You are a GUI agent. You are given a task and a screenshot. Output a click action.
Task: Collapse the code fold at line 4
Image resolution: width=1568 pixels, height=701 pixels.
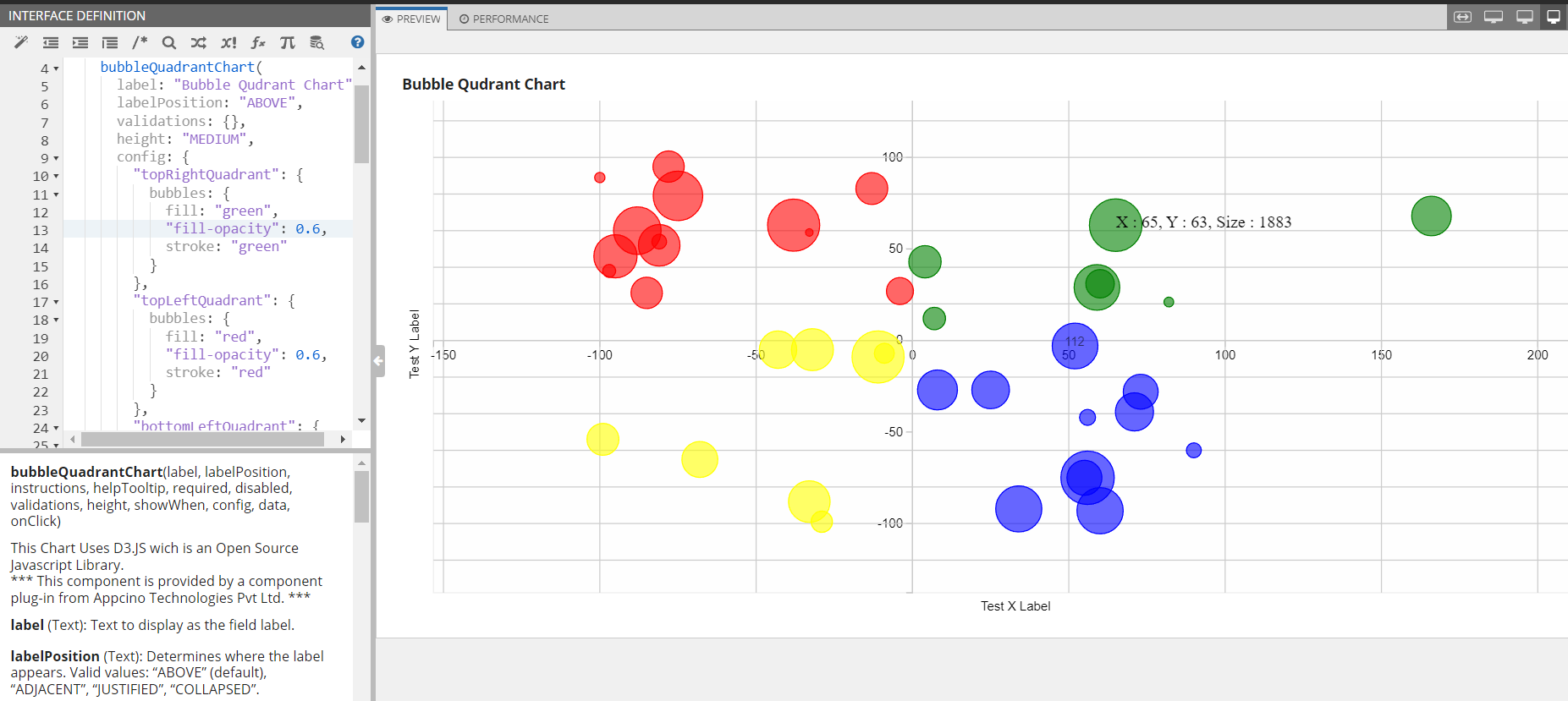pos(57,68)
